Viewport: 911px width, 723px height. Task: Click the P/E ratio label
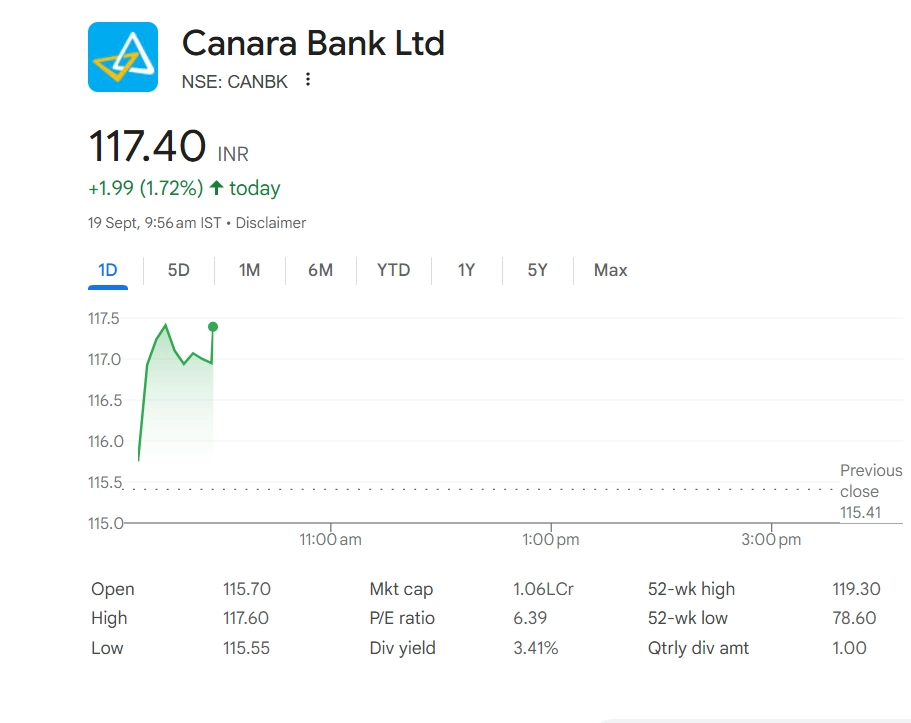click(402, 618)
